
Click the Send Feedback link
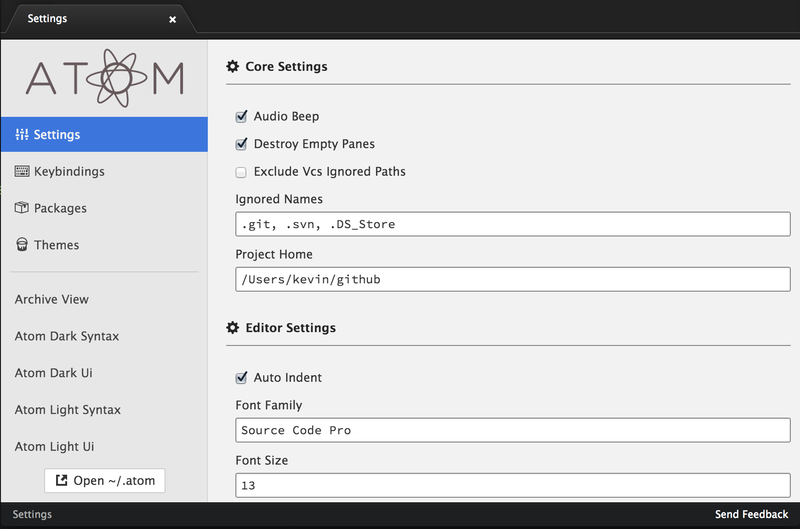point(751,515)
